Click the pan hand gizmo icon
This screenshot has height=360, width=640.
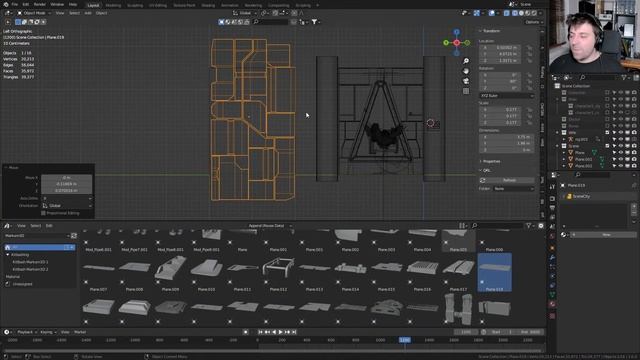coord(466,71)
